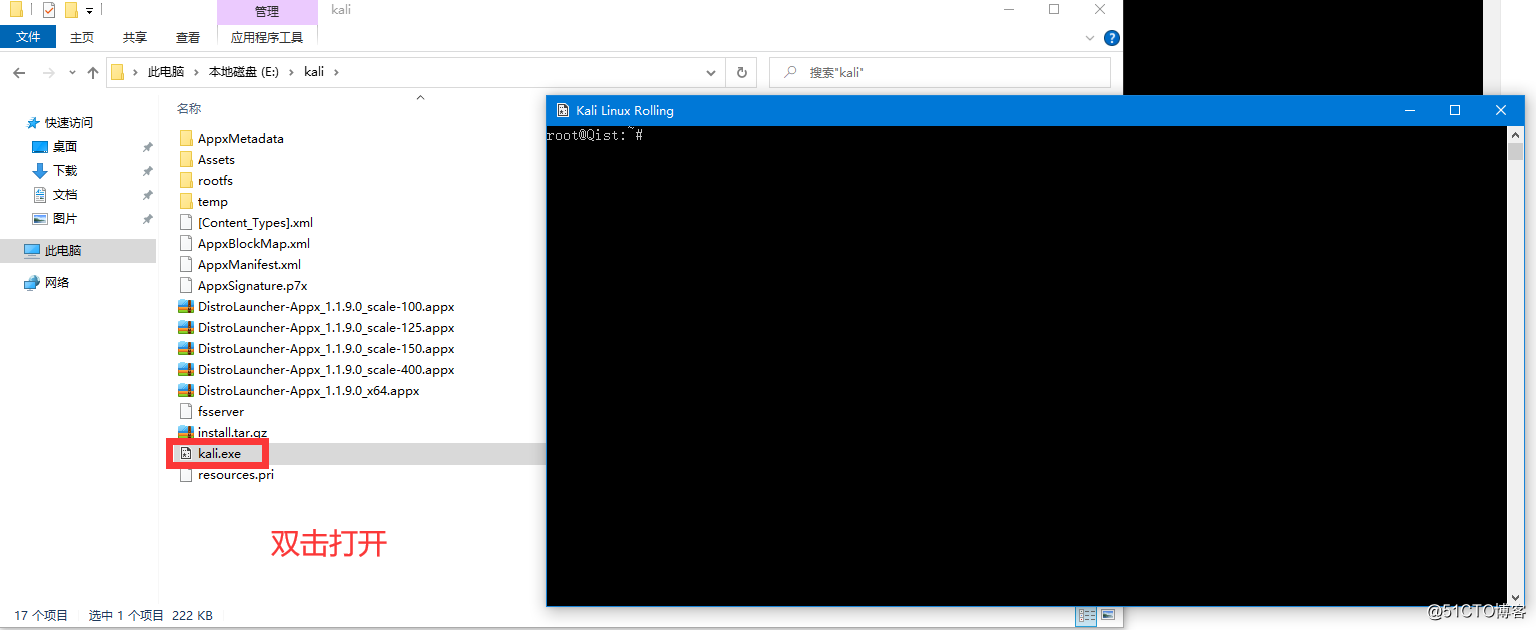The width and height of the screenshot is (1536, 630).
Task: Switch to details view in the status bar
Action: (x=1086, y=615)
